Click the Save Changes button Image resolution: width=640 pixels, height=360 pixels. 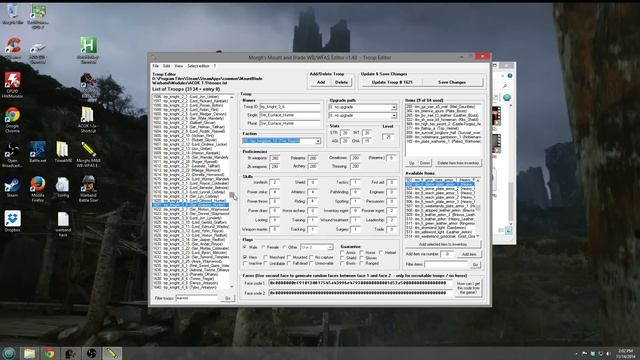[452, 82]
